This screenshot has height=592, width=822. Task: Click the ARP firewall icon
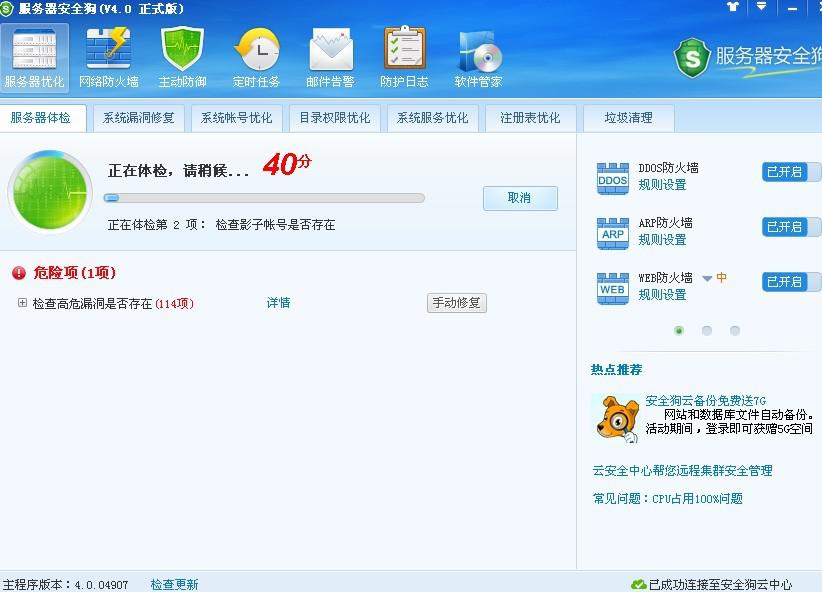point(612,233)
